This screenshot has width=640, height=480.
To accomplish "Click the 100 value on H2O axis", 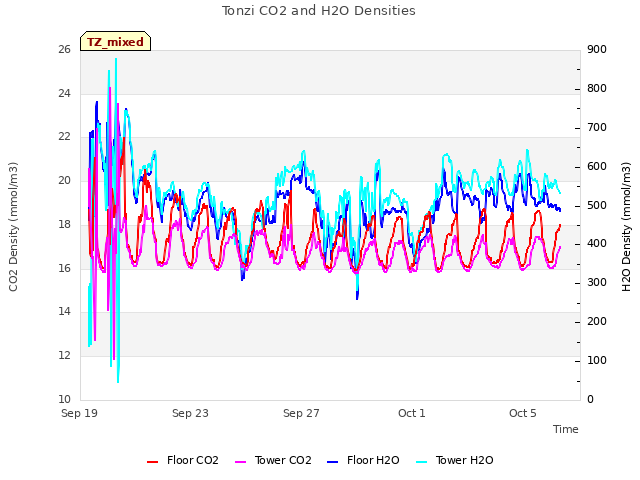I will tap(597, 361).
